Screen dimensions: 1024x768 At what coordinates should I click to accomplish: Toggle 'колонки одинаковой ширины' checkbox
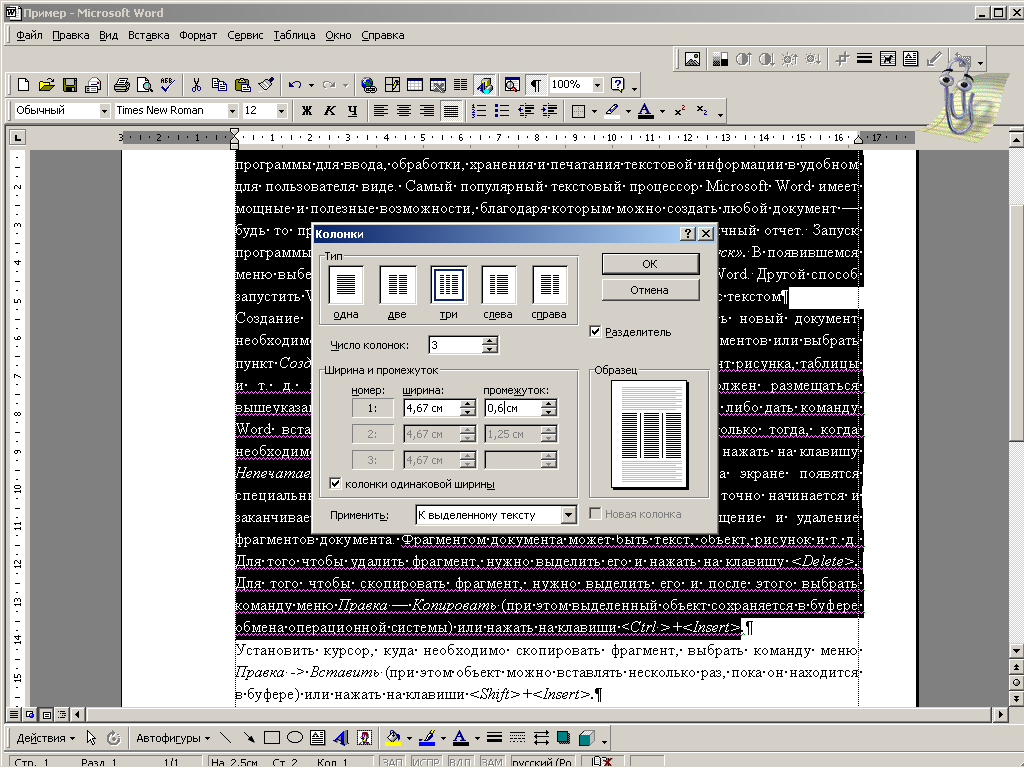335,484
